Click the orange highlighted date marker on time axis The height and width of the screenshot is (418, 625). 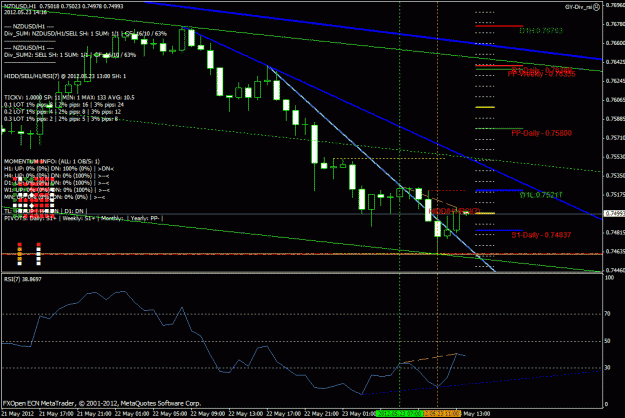442,414
